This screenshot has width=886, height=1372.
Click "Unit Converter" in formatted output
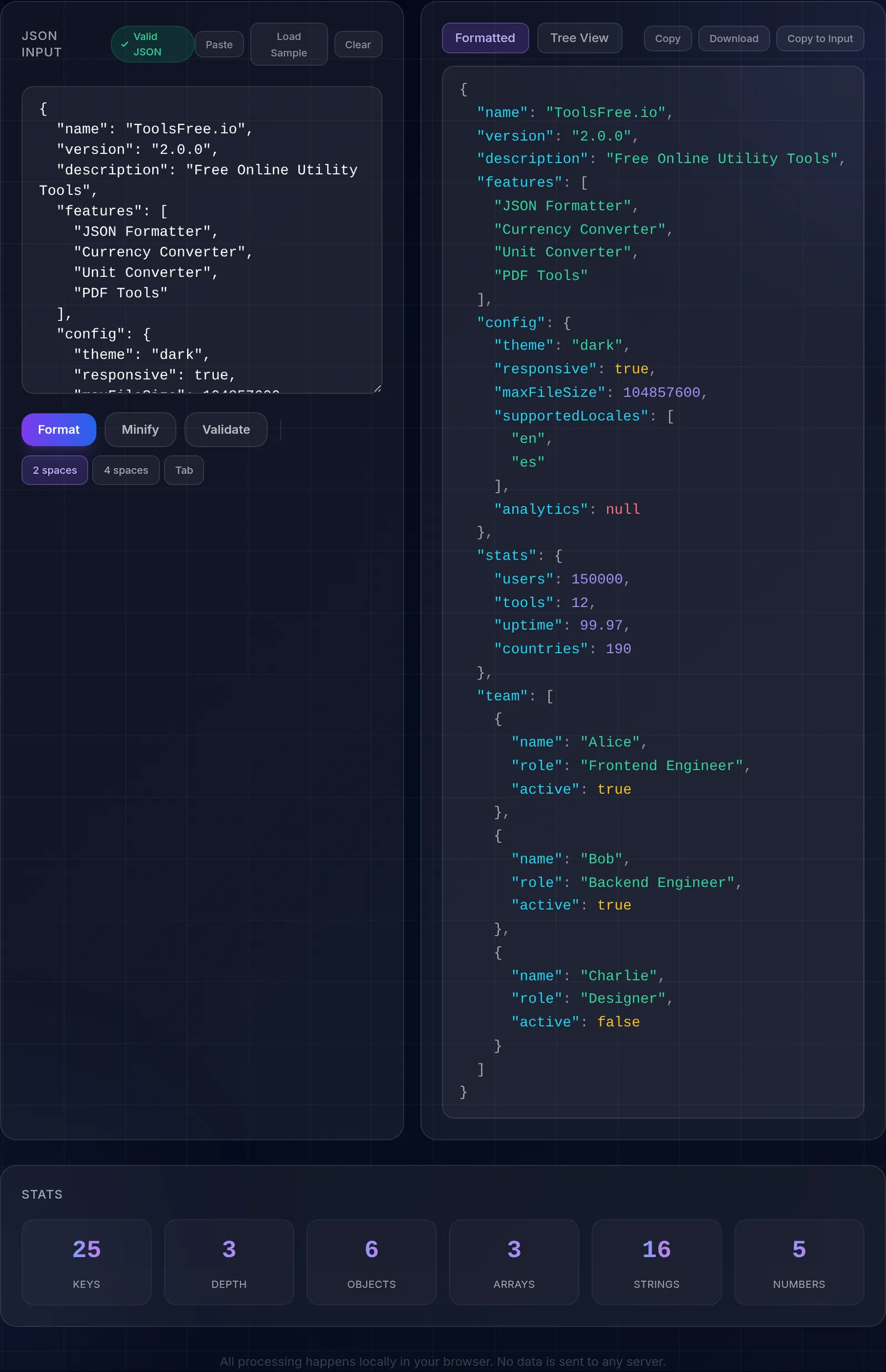click(x=562, y=252)
